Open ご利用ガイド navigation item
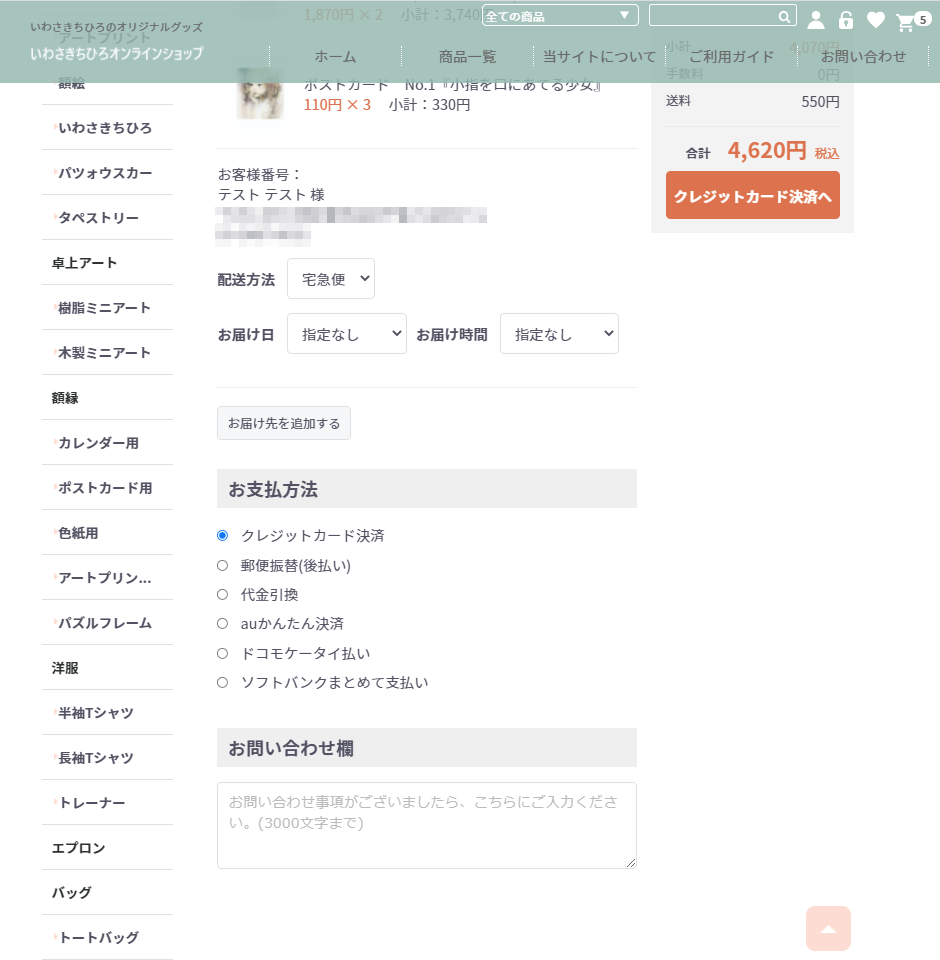The width and height of the screenshot is (940, 960). point(731,57)
